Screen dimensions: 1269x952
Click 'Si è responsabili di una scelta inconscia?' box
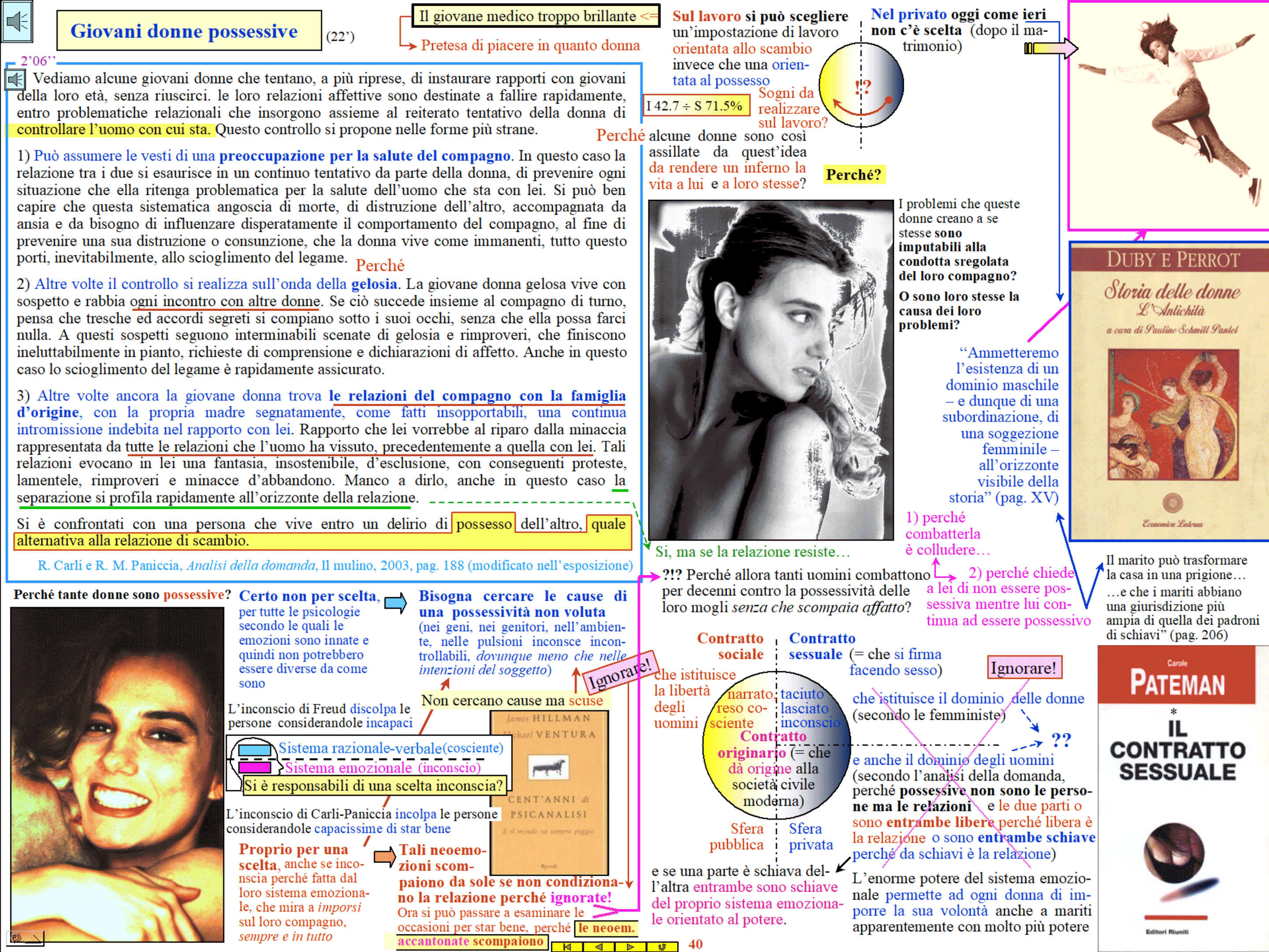click(375, 785)
